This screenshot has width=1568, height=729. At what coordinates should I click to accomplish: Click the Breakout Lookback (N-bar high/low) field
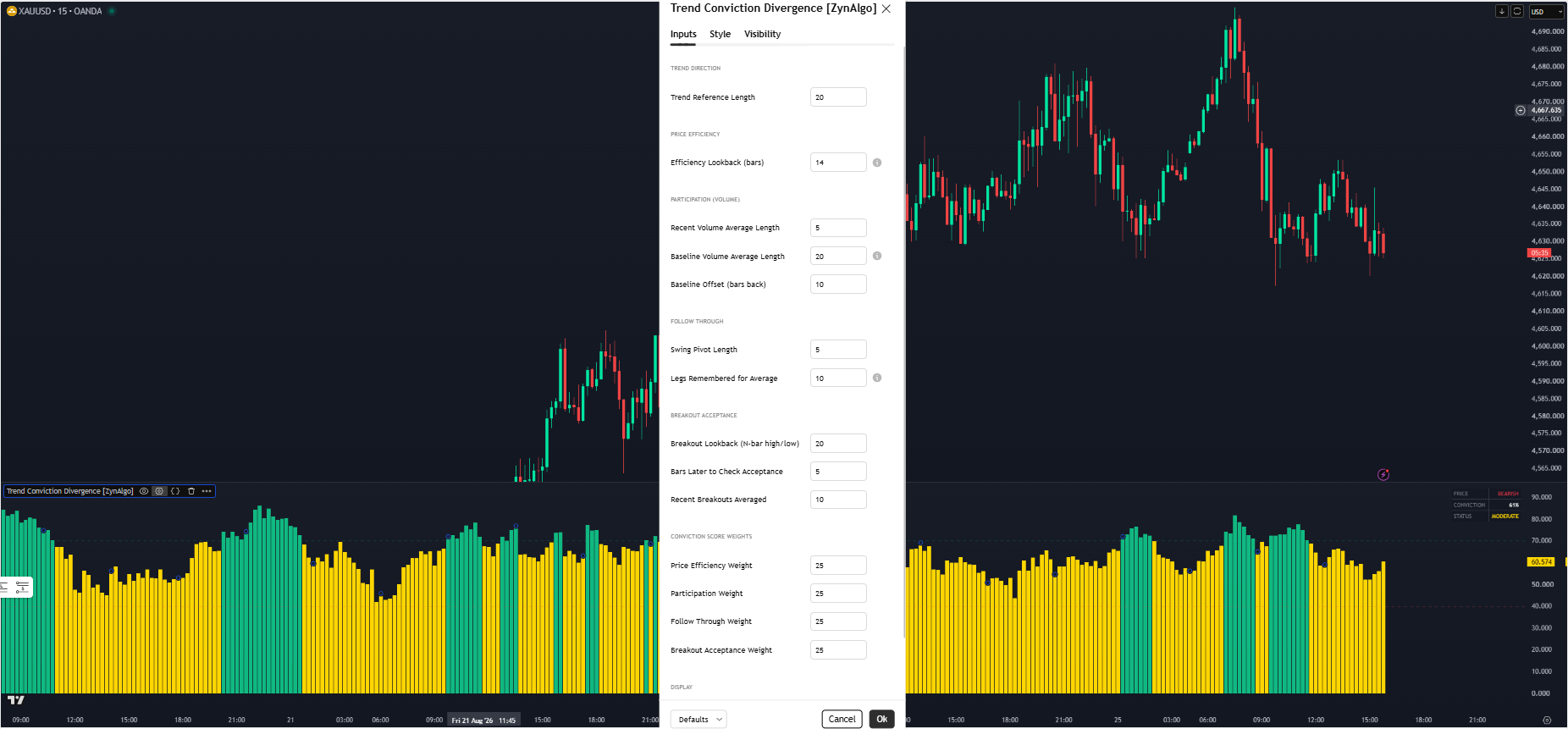838,444
